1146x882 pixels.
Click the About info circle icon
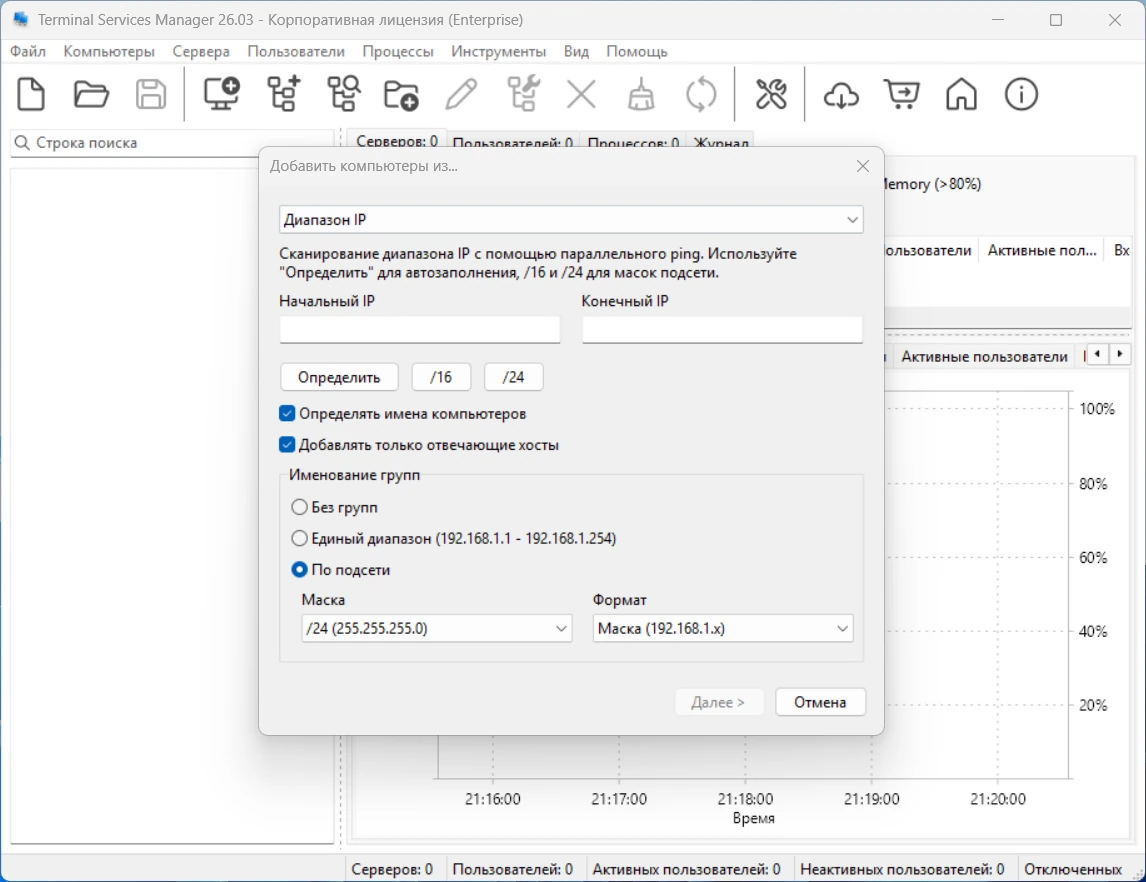point(1021,94)
